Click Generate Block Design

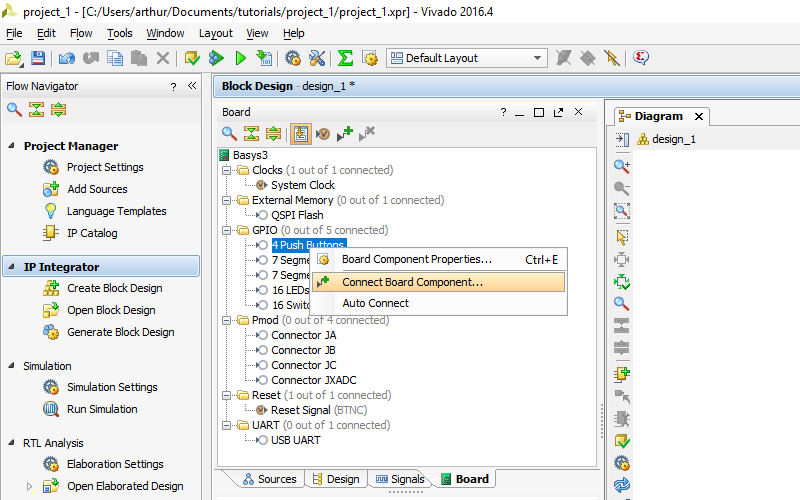(x=121, y=332)
